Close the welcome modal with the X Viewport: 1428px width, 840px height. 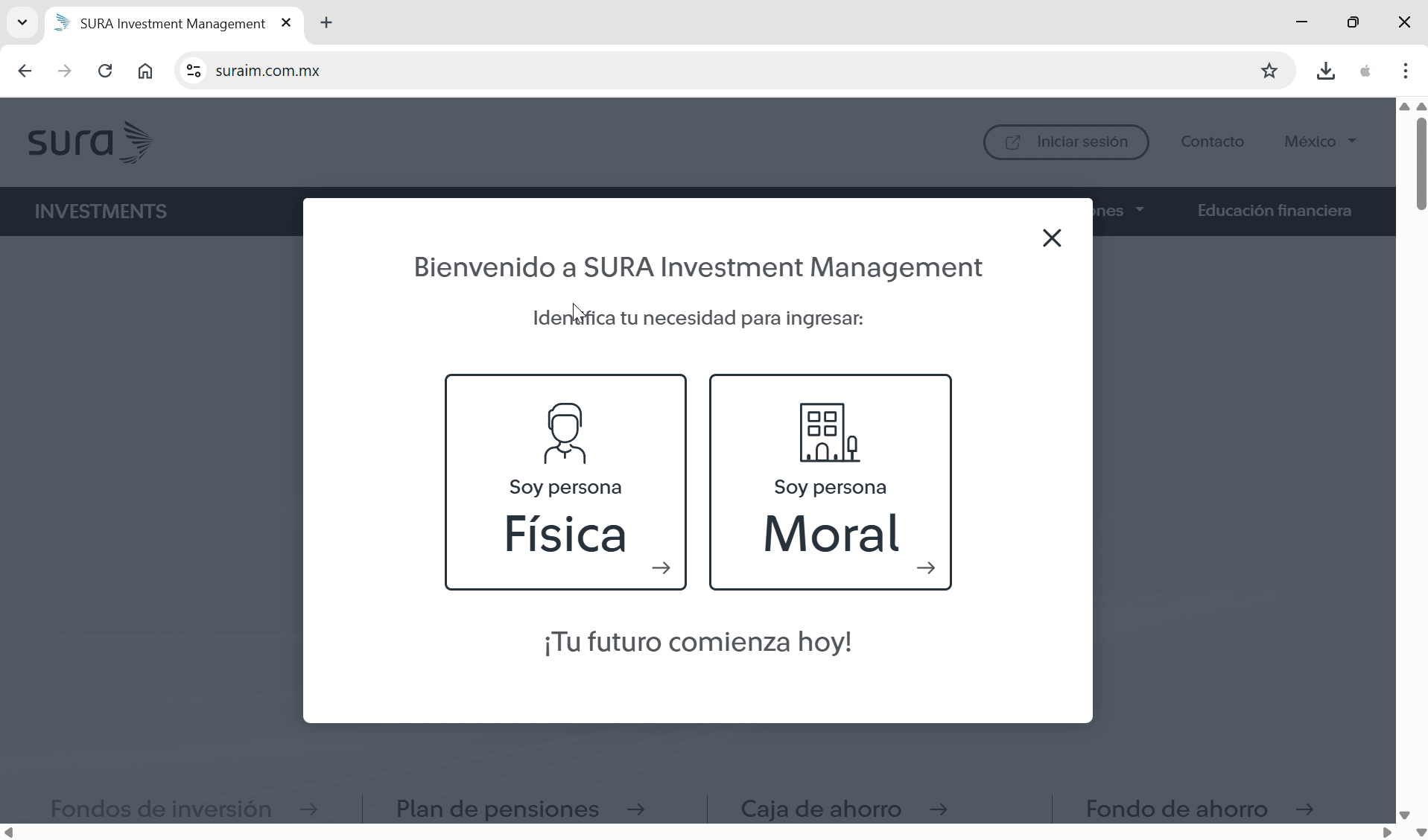[x=1052, y=238]
